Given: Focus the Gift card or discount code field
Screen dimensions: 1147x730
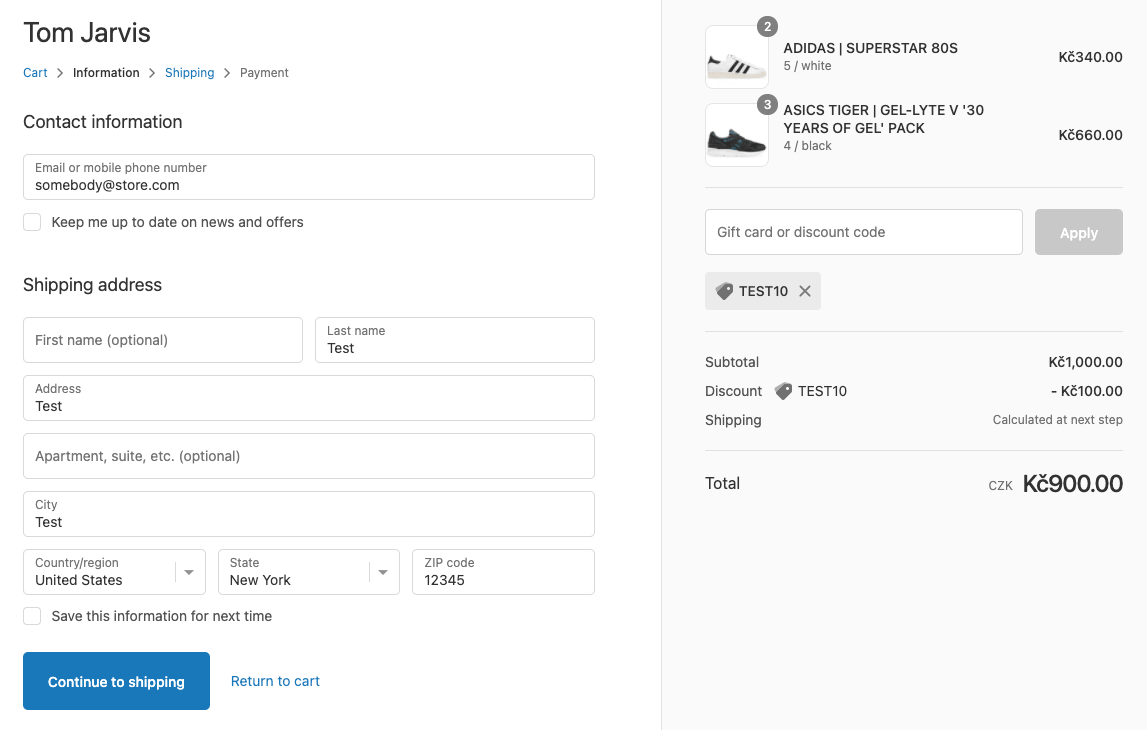Looking at the screenshot, I should click(x=863, y=232).
